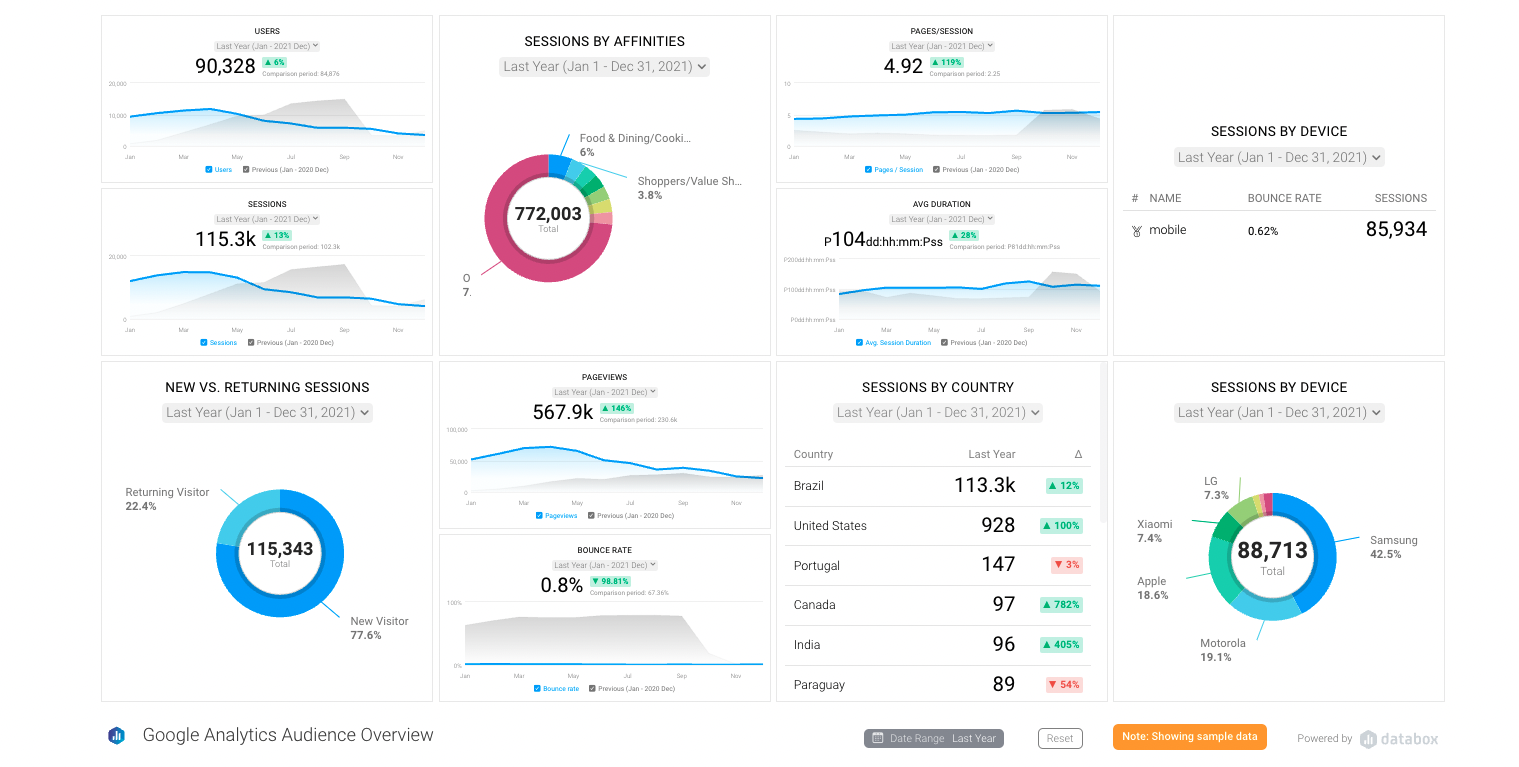
Task: Click the United States country row
Action: point(937,526)
